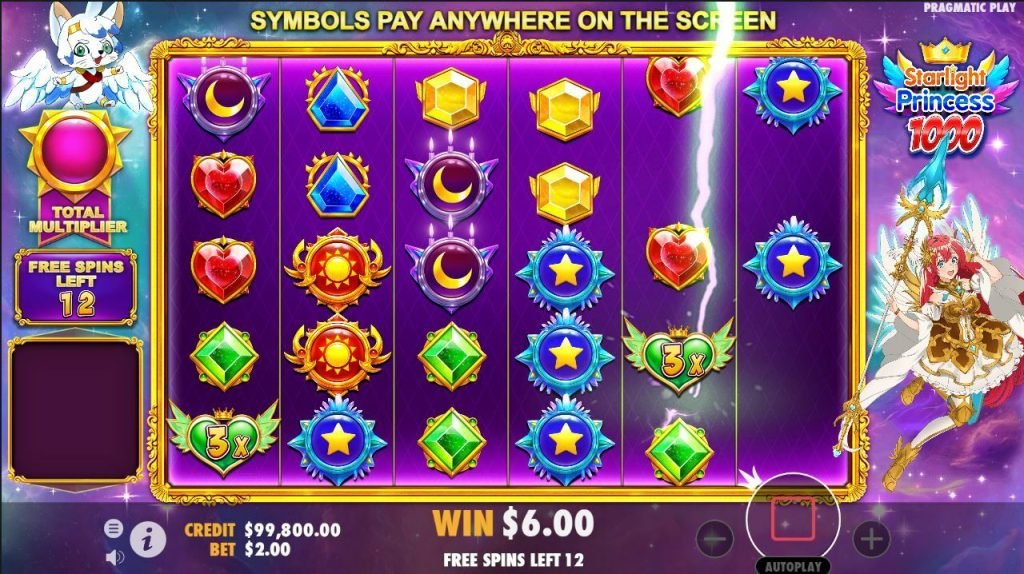
Task: Click the yellow hexagon gem in third reel
Action: coord(451,98)
